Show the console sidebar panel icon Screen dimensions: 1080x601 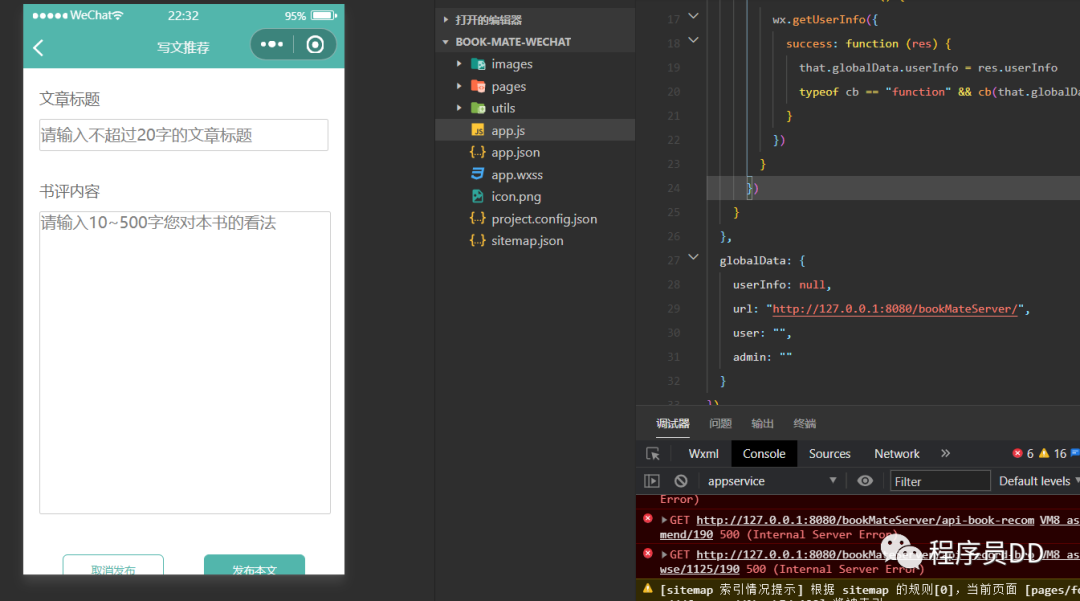(652, 481)
